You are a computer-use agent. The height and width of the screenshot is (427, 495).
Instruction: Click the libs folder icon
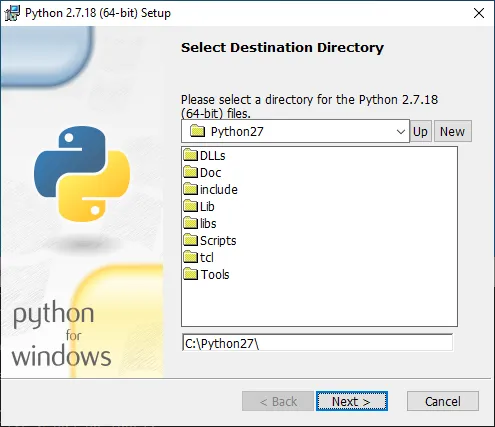coord(191,223)
